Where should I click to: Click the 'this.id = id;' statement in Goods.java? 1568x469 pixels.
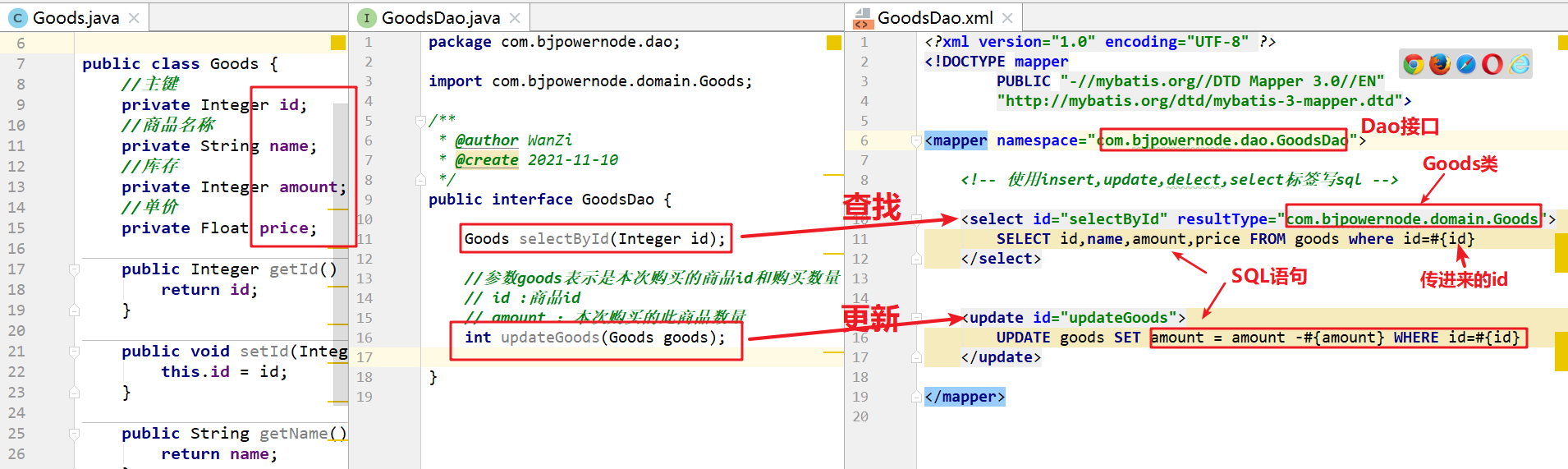pos(224,372)
